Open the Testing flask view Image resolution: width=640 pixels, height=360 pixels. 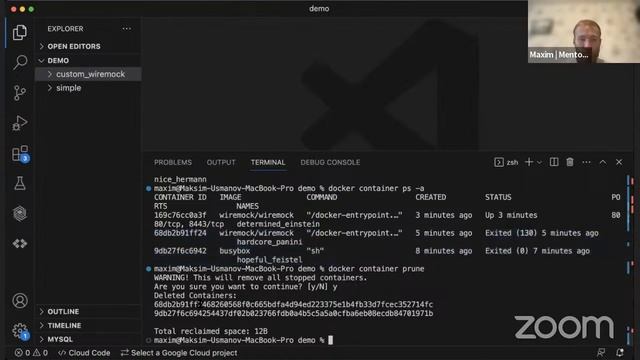pos(20,183)
